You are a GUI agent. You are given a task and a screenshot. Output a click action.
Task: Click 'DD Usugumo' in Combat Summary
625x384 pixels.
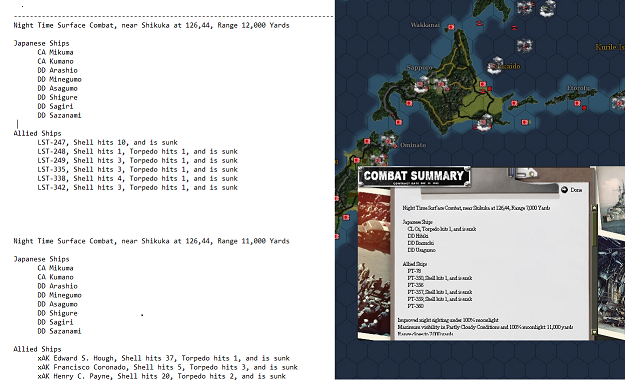(421, 250)
